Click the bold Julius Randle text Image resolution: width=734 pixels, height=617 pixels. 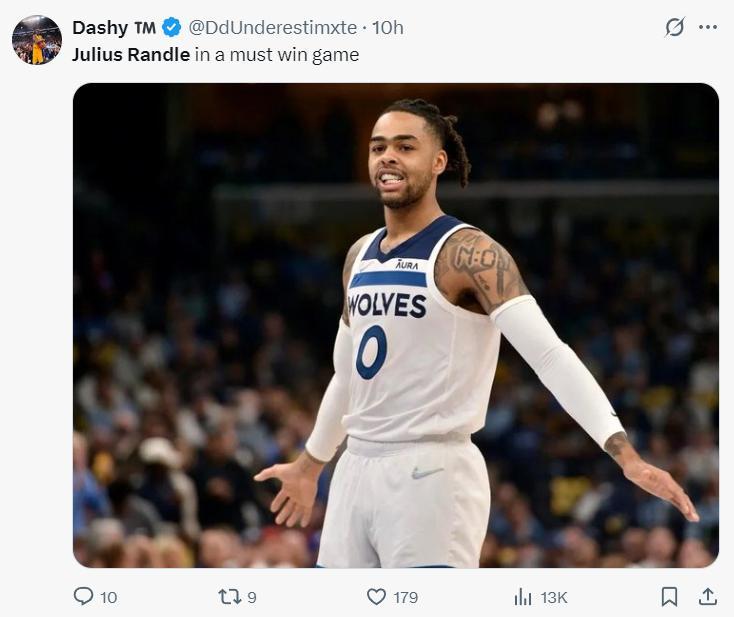130,54
